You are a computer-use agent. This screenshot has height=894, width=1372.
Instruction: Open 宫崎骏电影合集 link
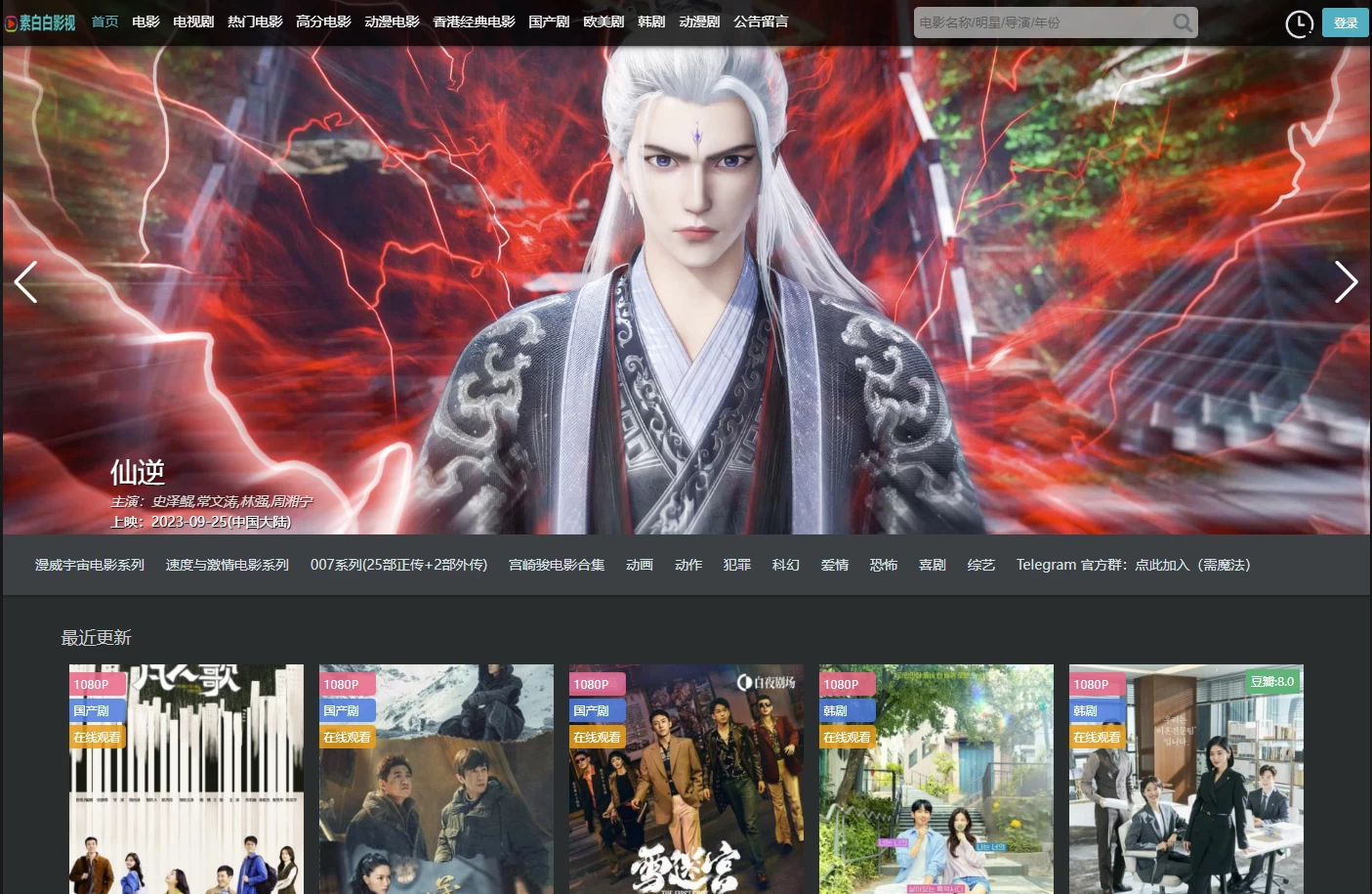coord(557,565)
